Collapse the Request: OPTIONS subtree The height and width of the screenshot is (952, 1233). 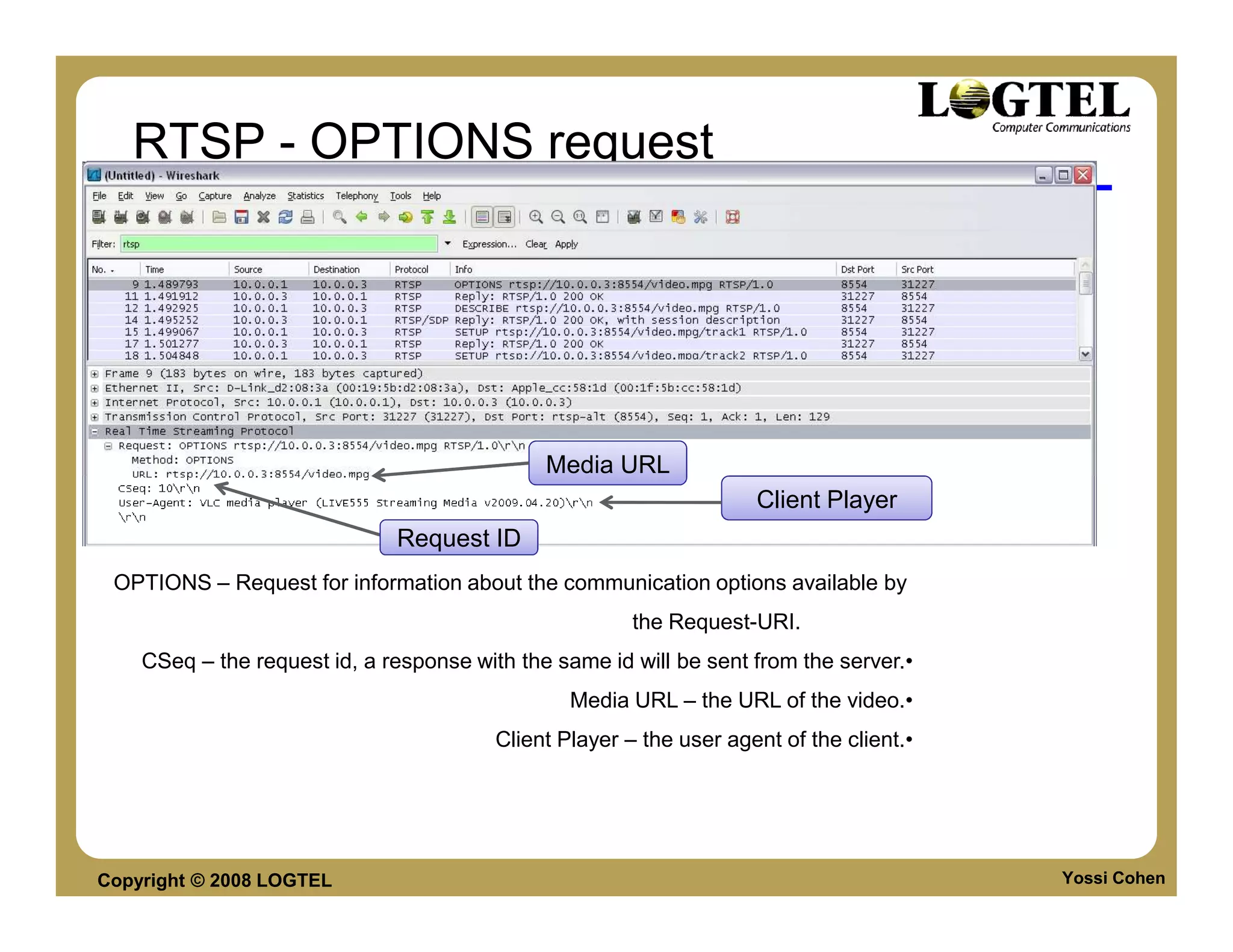pyautogui.click(x=108, y=446)
